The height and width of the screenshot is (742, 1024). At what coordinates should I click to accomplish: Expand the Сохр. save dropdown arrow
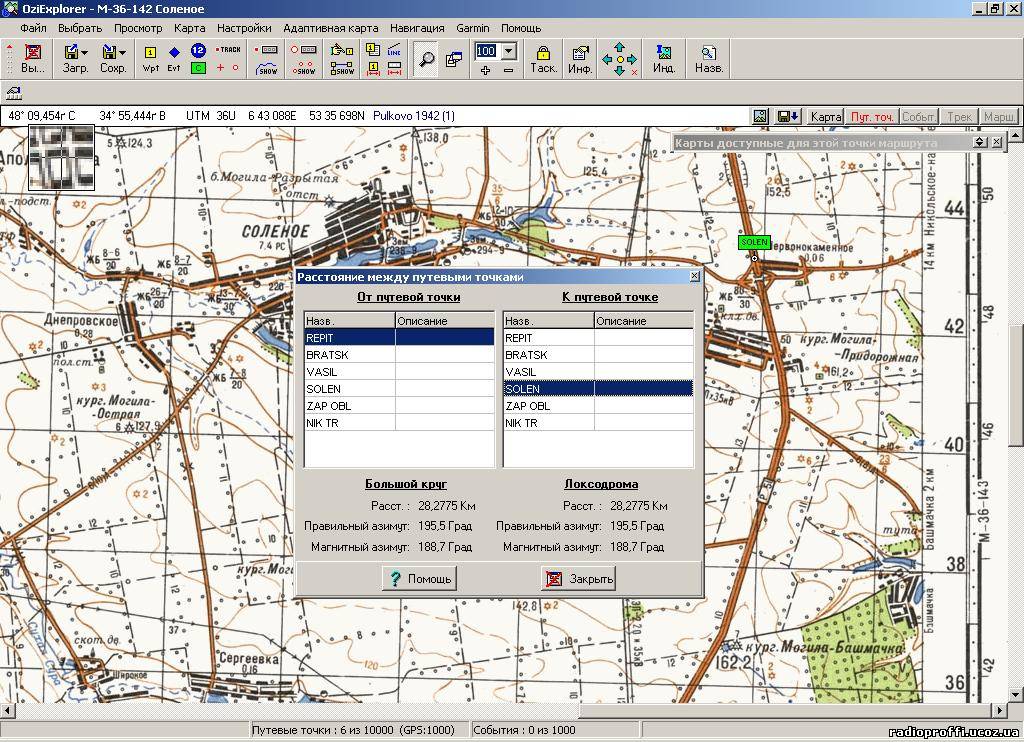click(122, 52)
